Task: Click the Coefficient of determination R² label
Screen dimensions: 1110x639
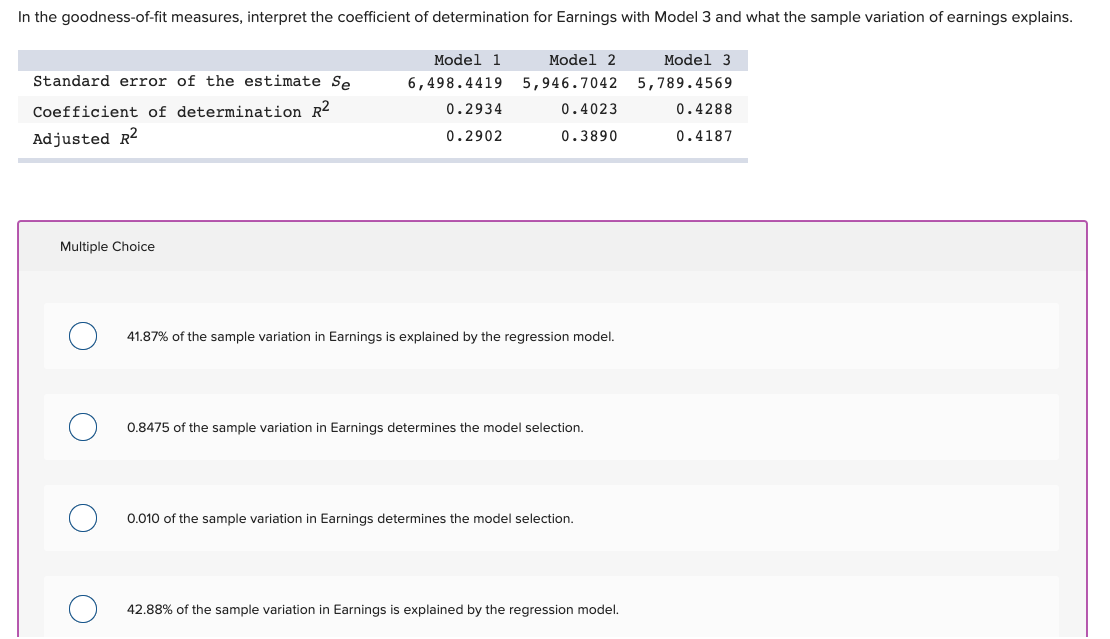Action: 181,109
